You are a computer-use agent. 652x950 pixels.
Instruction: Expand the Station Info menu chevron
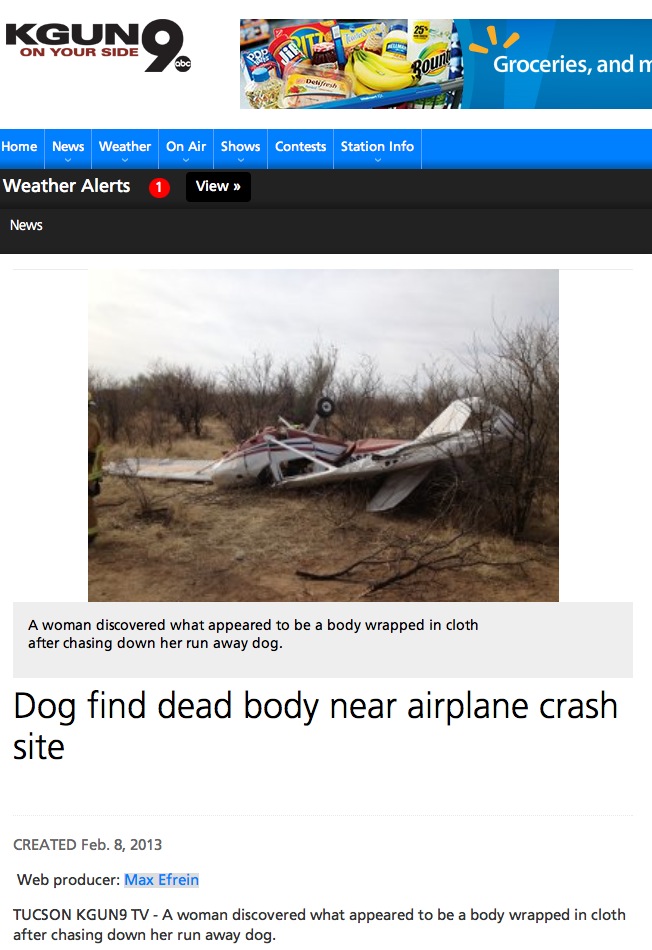(378, 161)
